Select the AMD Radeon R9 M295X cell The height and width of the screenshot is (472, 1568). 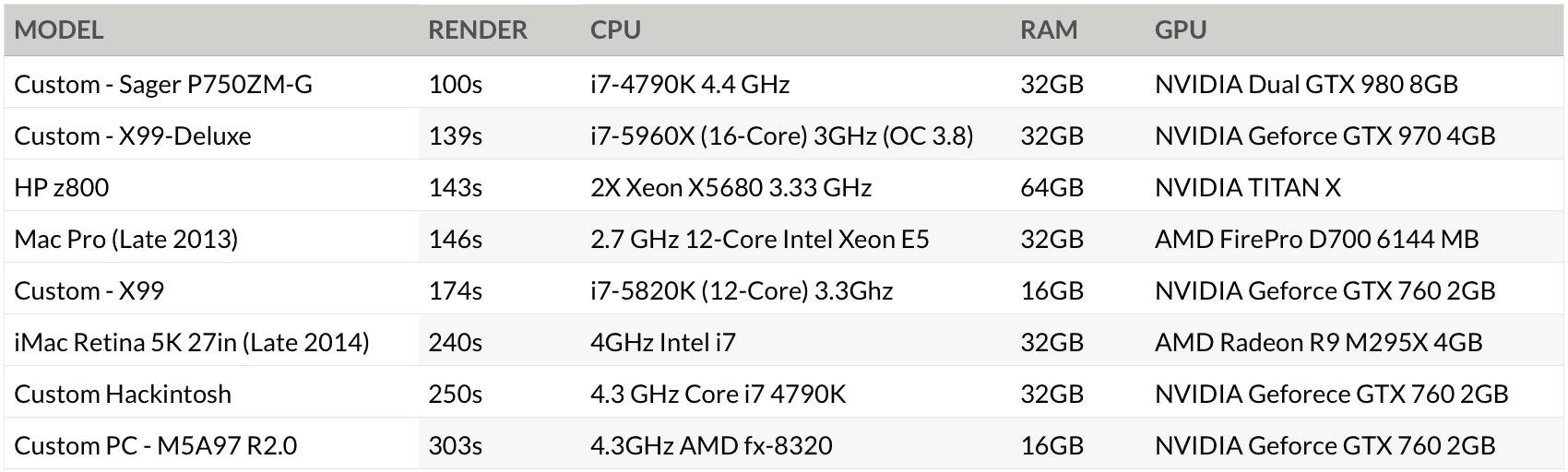(1318, 343)
